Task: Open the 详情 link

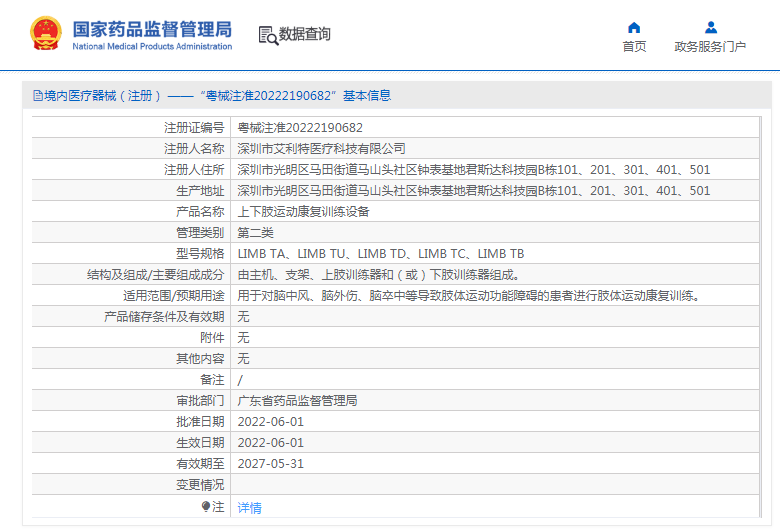Action: 250,508
